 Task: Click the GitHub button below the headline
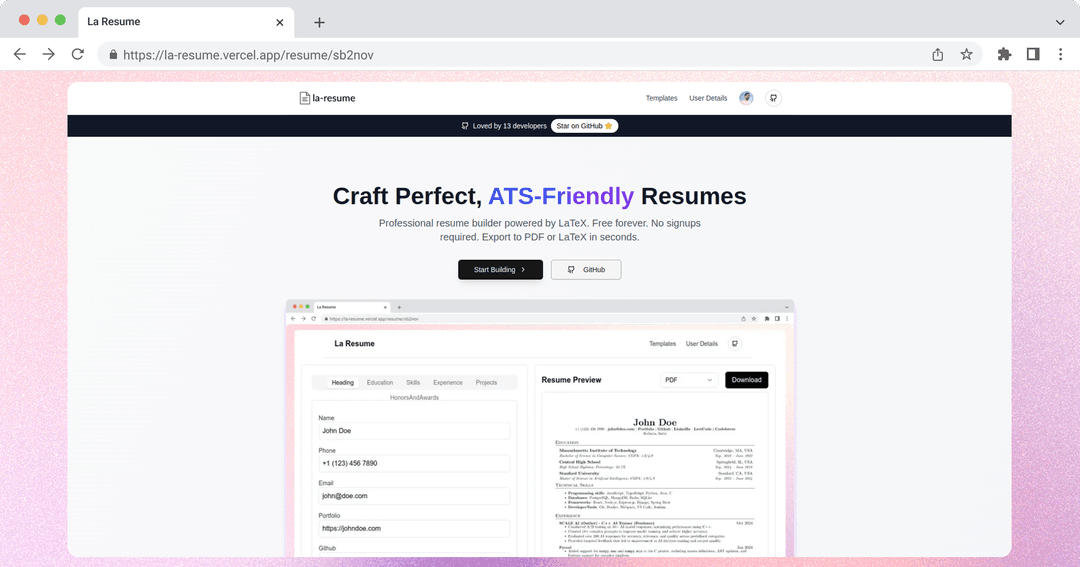coord(585,269)
